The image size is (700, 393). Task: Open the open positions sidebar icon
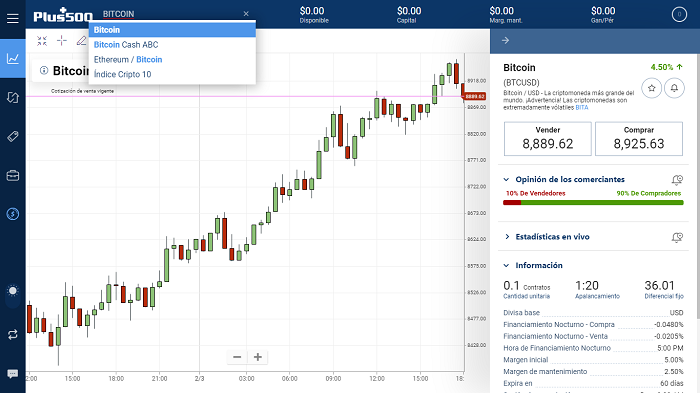[x=12, y=97]
